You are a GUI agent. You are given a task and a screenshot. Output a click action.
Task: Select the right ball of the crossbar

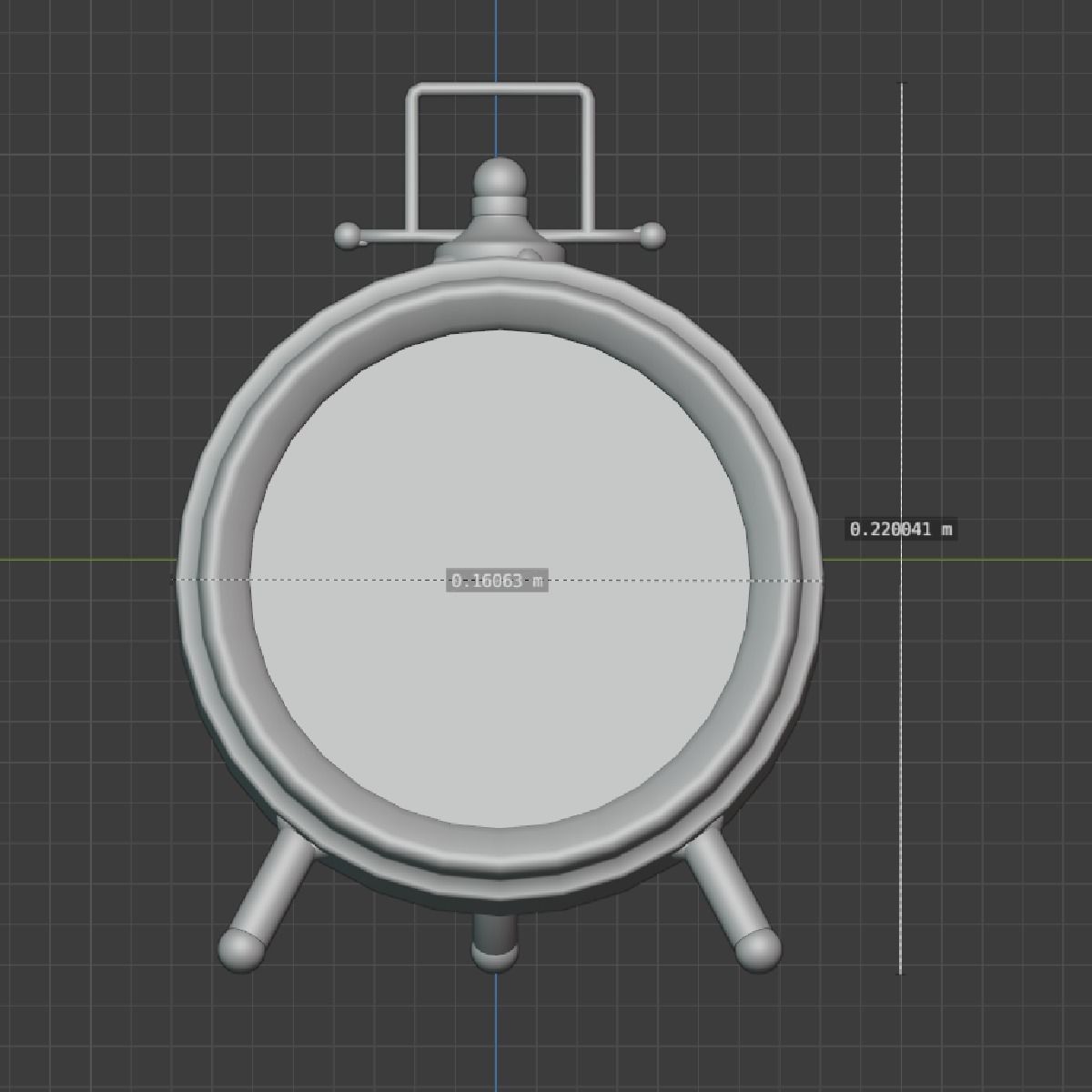652,236
